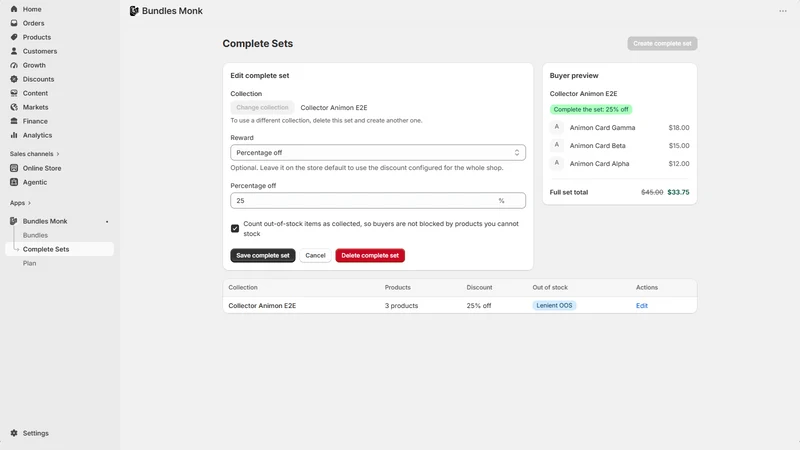Click the 3 products table cell
The width and height of the screenshot is (800, 450).
click(401, 306)
